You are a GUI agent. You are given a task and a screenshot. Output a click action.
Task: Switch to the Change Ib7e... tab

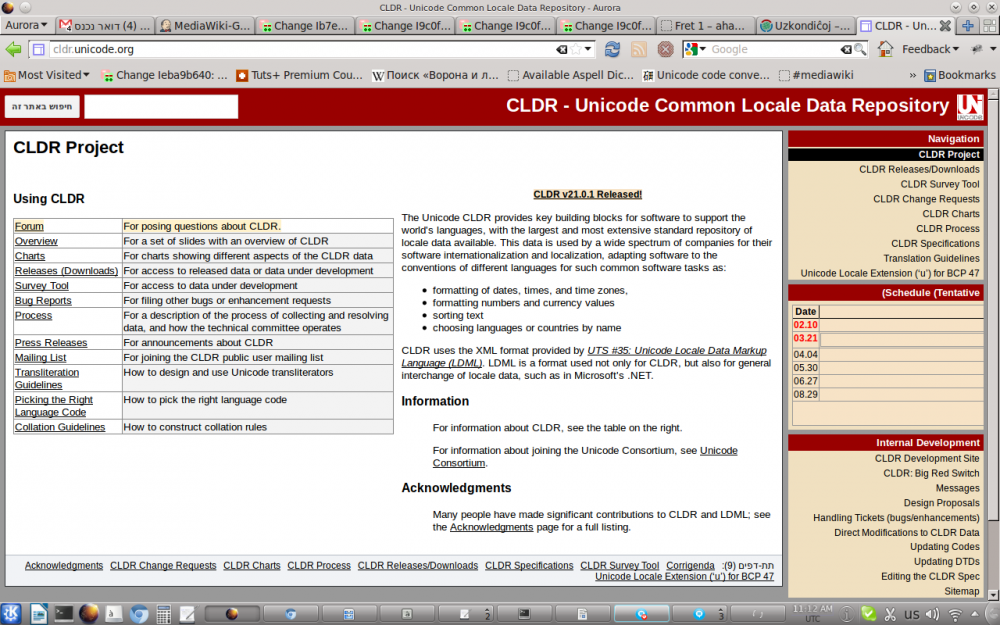305,26
